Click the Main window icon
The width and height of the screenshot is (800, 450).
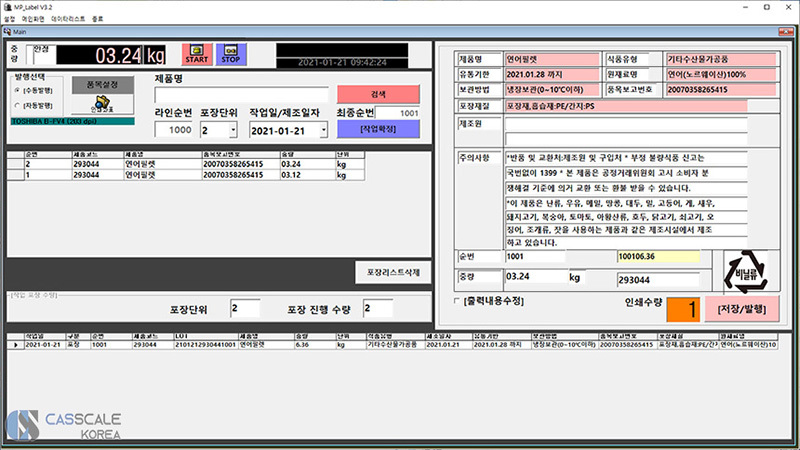[7, 31]
